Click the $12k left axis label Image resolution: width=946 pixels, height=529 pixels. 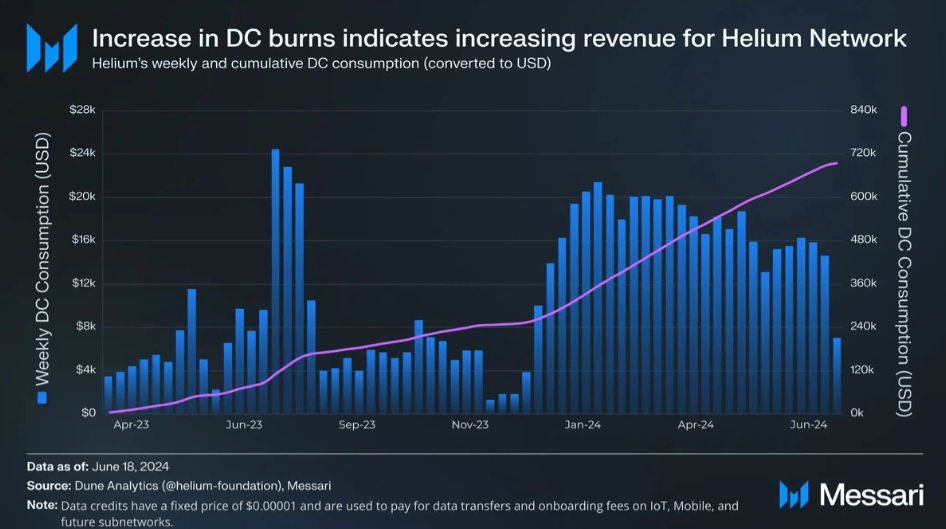click(83, 283)
